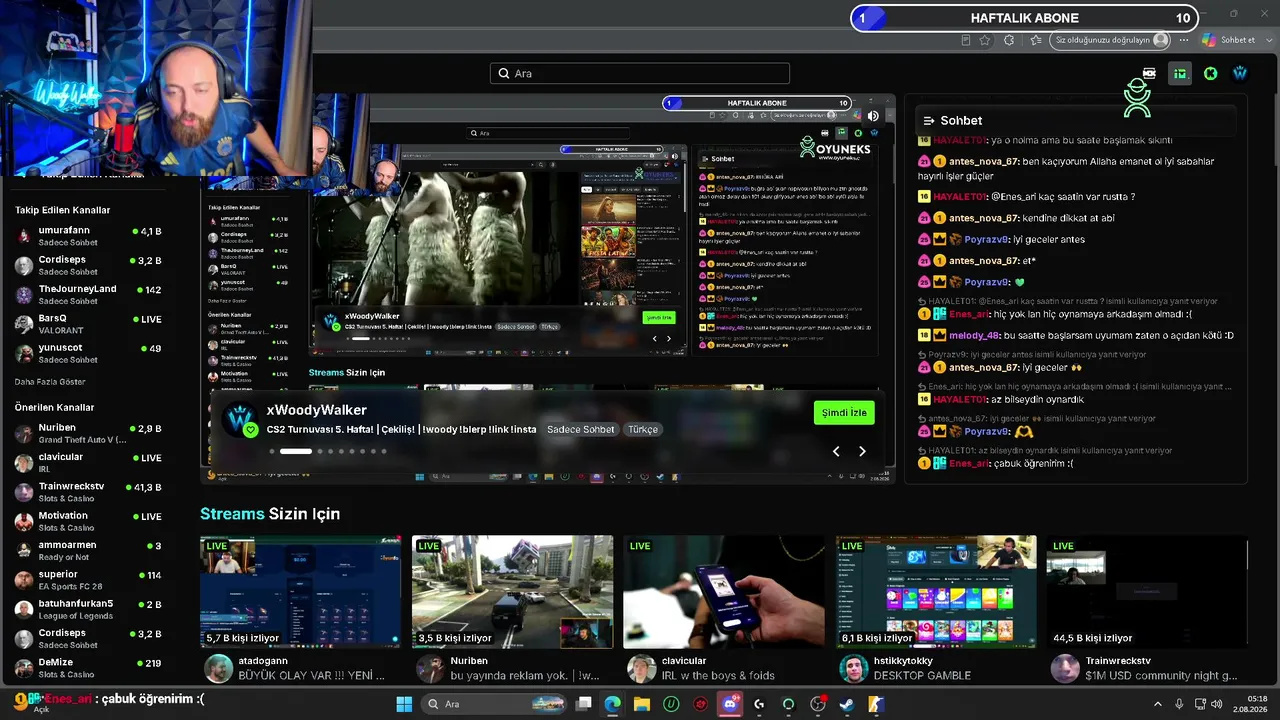Go to the previous featured stream

(x=836, y=451)
